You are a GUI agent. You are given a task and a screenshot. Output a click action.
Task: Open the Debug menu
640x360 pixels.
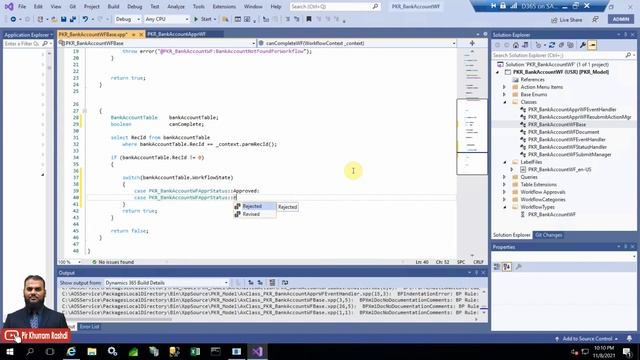(134, 7)
